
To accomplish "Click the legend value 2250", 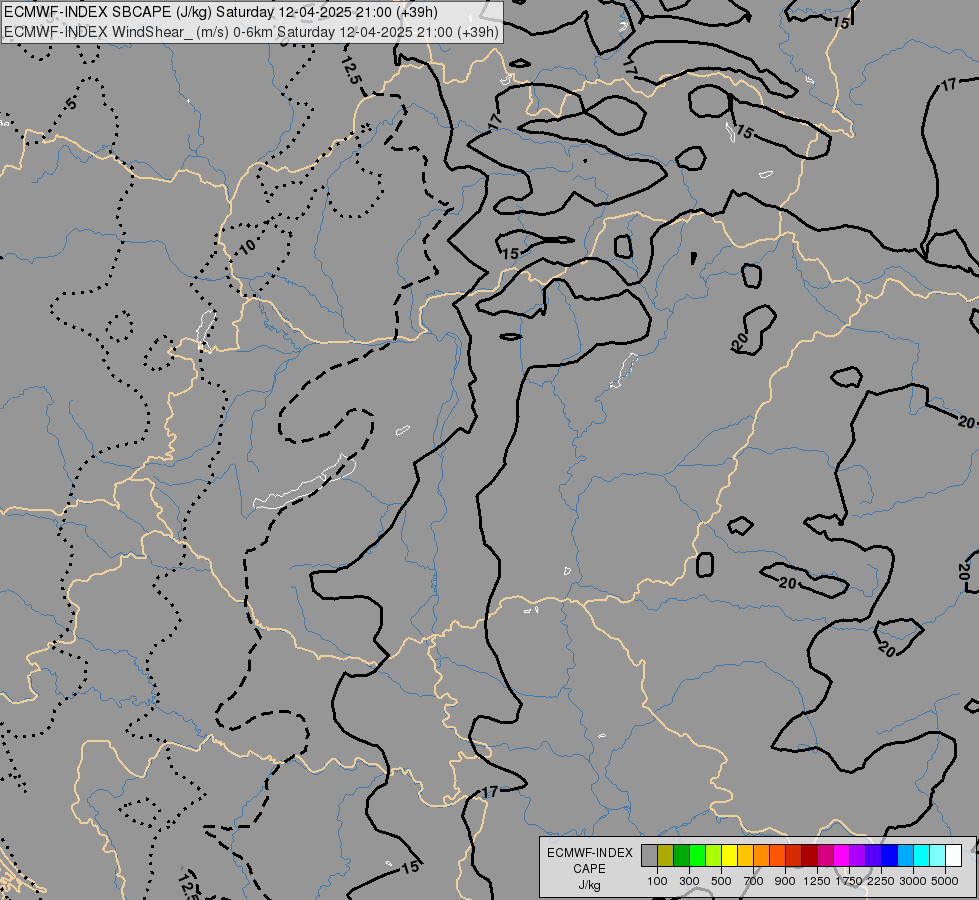I will tap(881, 881).
